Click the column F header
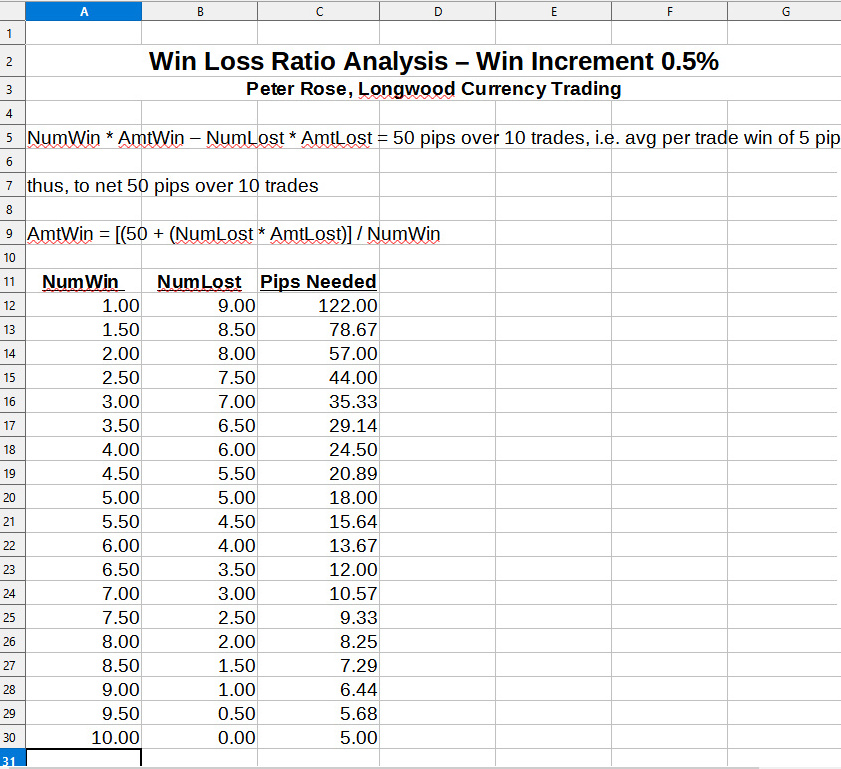 pyautogui.click(x=668, y=11)
